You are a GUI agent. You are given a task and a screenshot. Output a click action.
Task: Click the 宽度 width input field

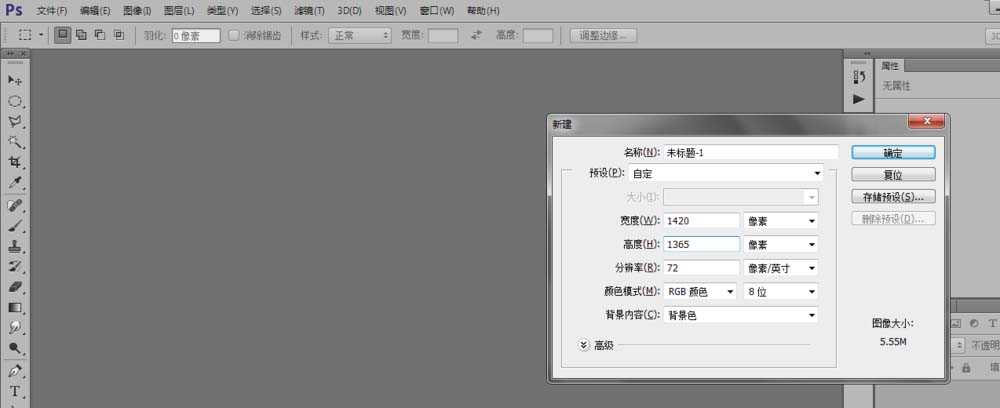point(700,220)
